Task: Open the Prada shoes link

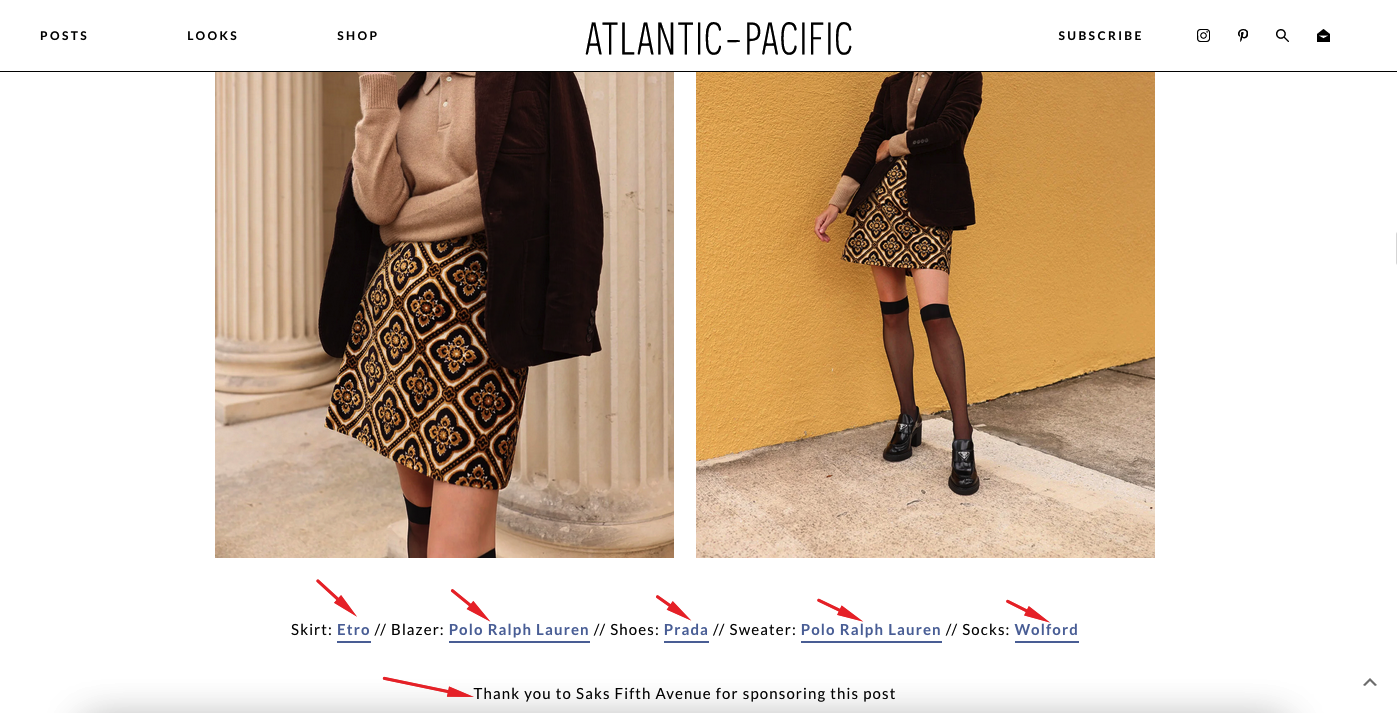Action: pos(686,630)
